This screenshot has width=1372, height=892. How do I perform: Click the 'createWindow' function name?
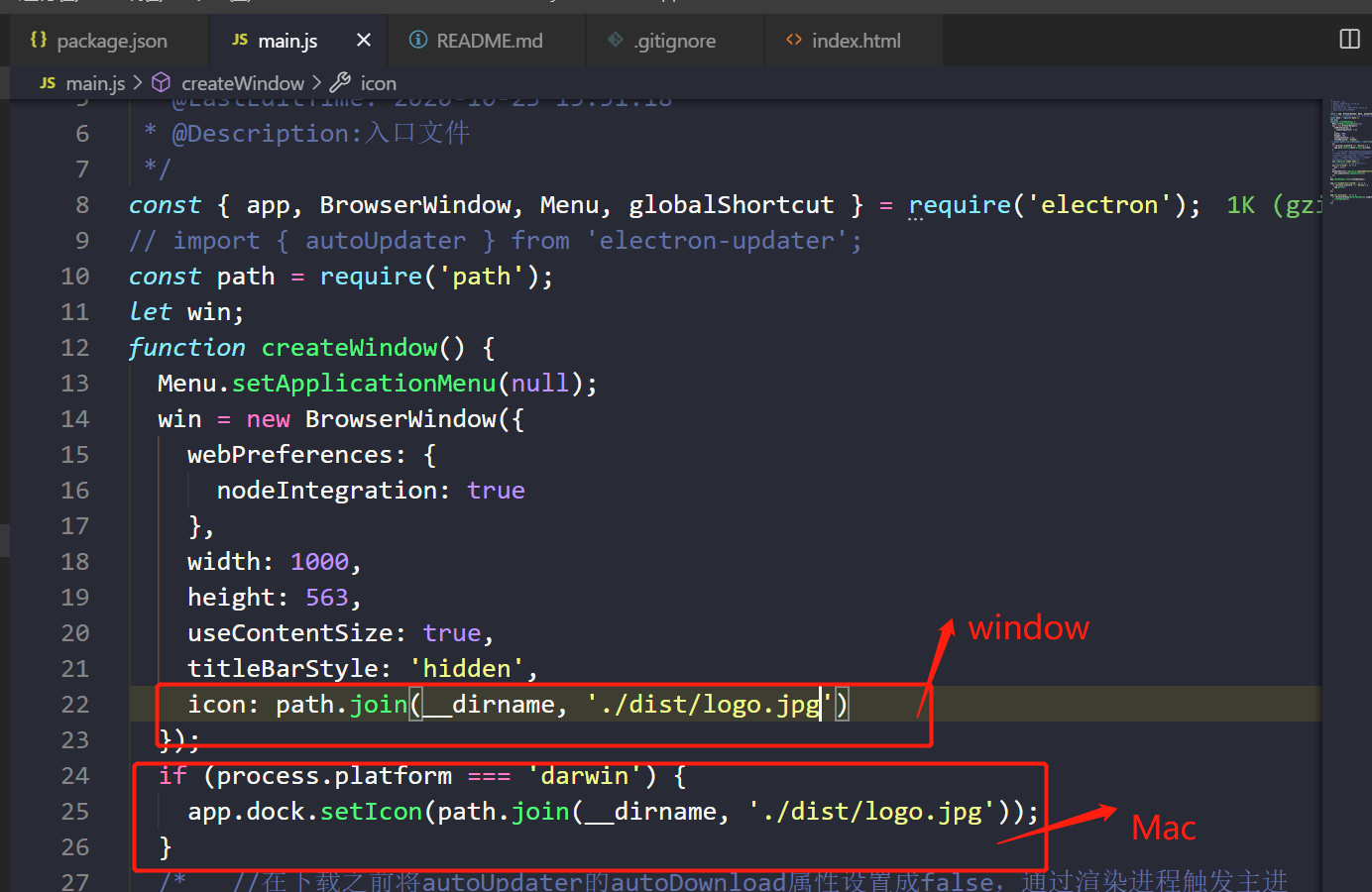(349, 348)
